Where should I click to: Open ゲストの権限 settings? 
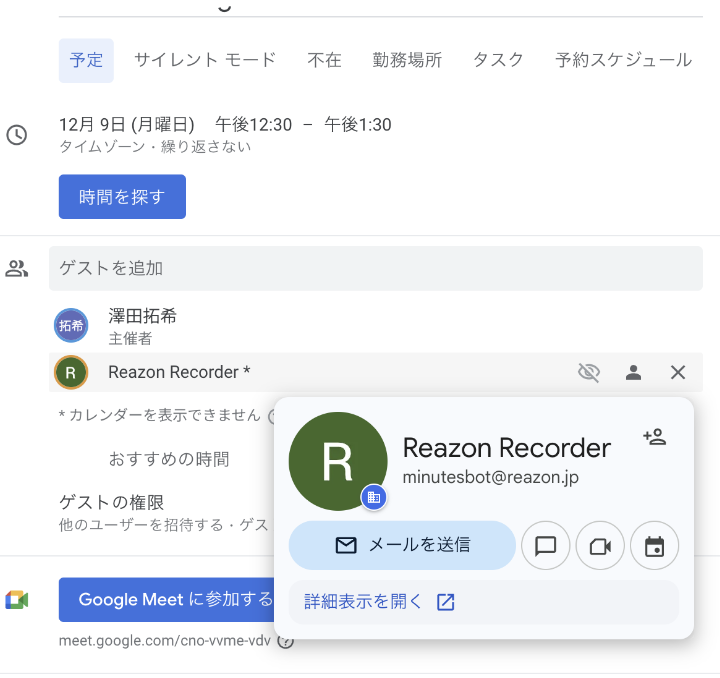point(112,502)
